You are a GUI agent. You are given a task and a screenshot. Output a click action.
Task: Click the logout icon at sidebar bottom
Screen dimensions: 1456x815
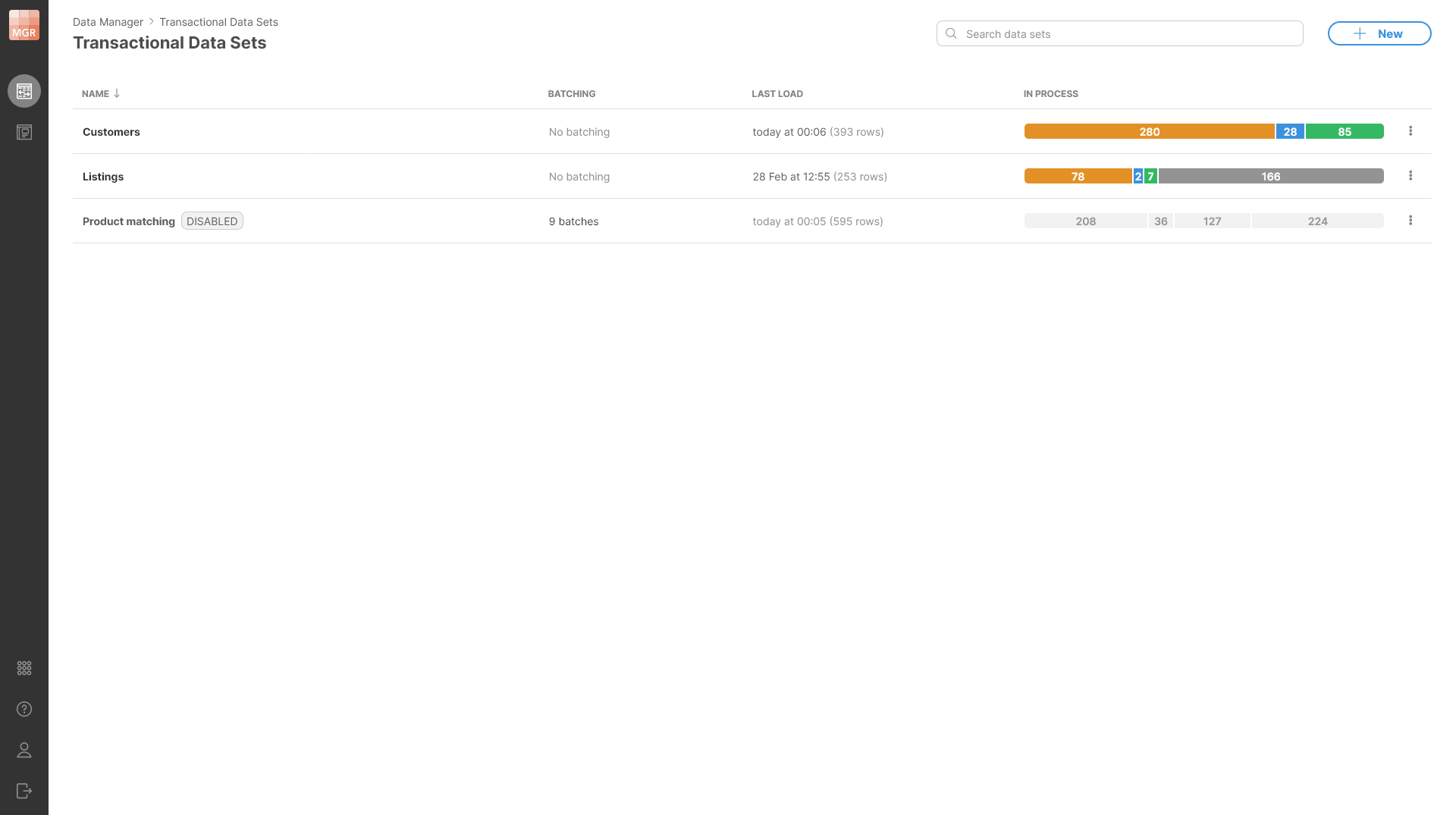(x=24, y=791)
